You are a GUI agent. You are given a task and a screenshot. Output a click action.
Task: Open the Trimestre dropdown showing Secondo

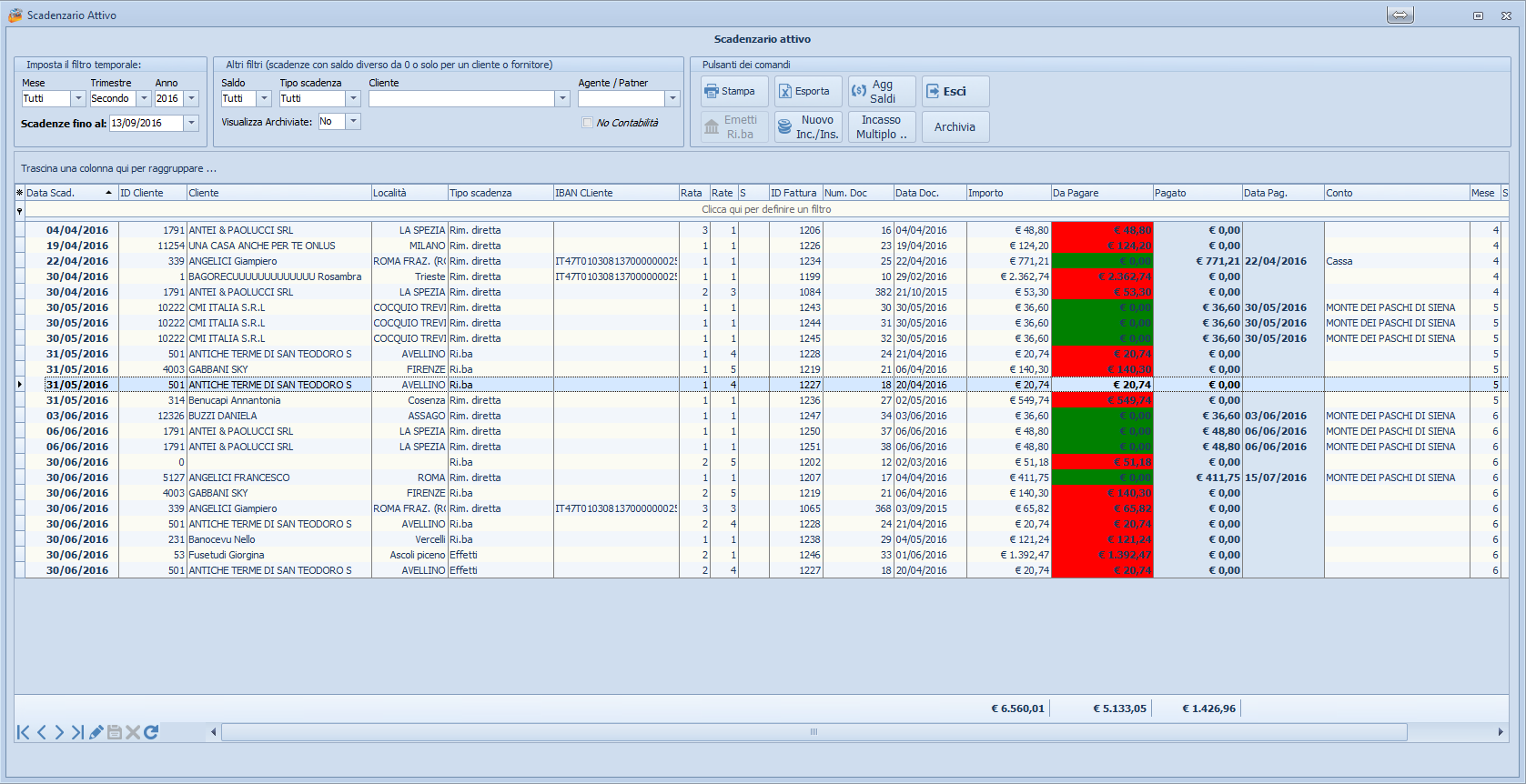coord(144,98)
